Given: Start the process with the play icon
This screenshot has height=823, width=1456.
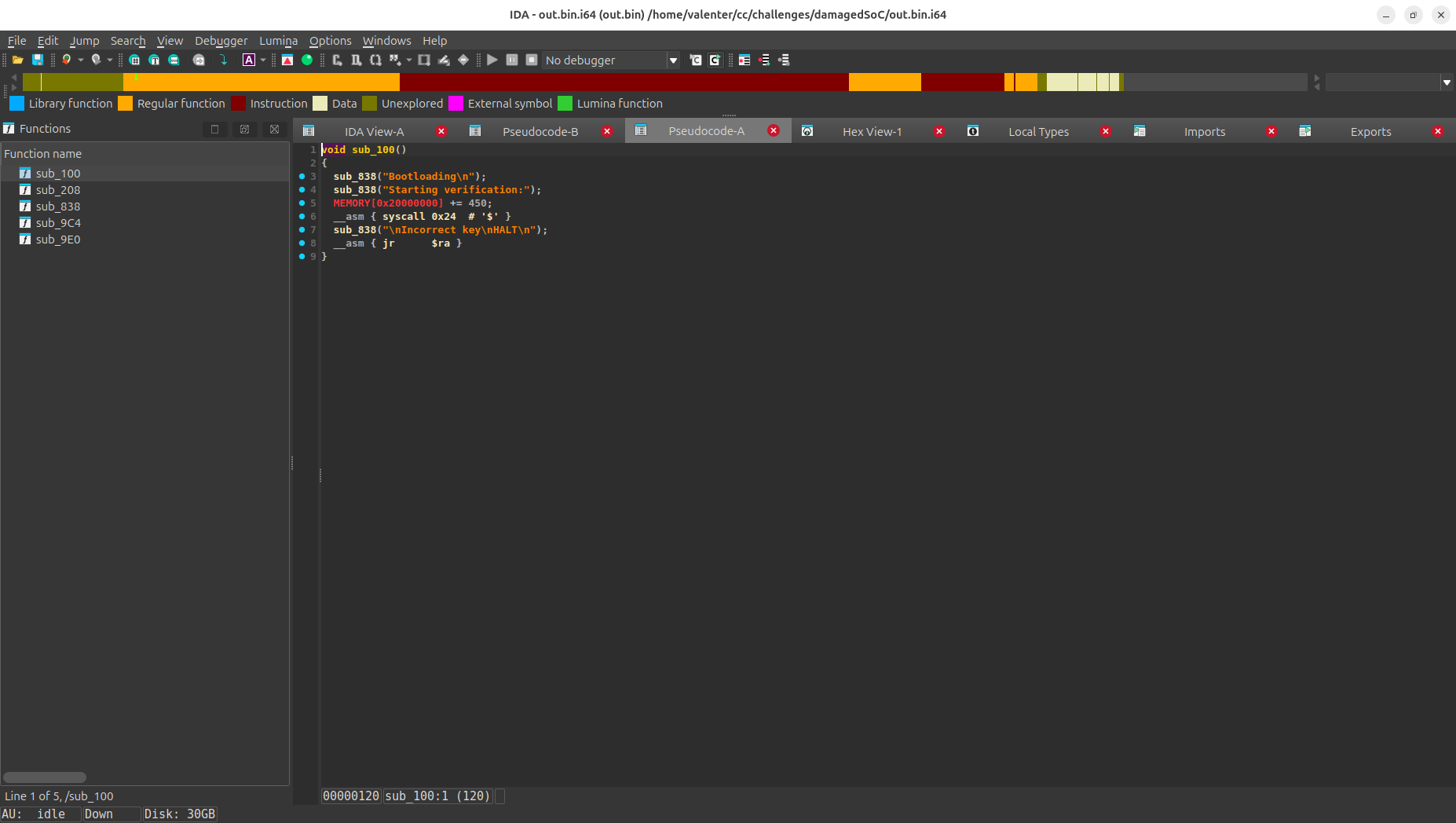Looking at the screenshot, I should point(492,60).
